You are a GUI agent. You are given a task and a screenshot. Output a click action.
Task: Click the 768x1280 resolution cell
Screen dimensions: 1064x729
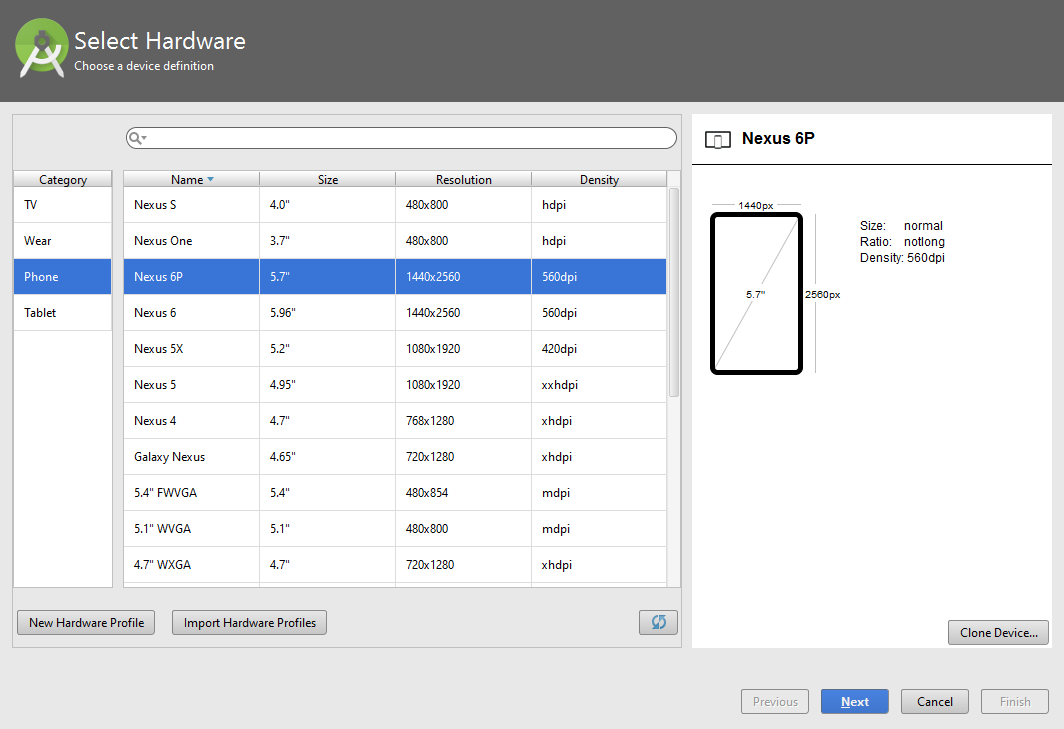tap(463, 420)
